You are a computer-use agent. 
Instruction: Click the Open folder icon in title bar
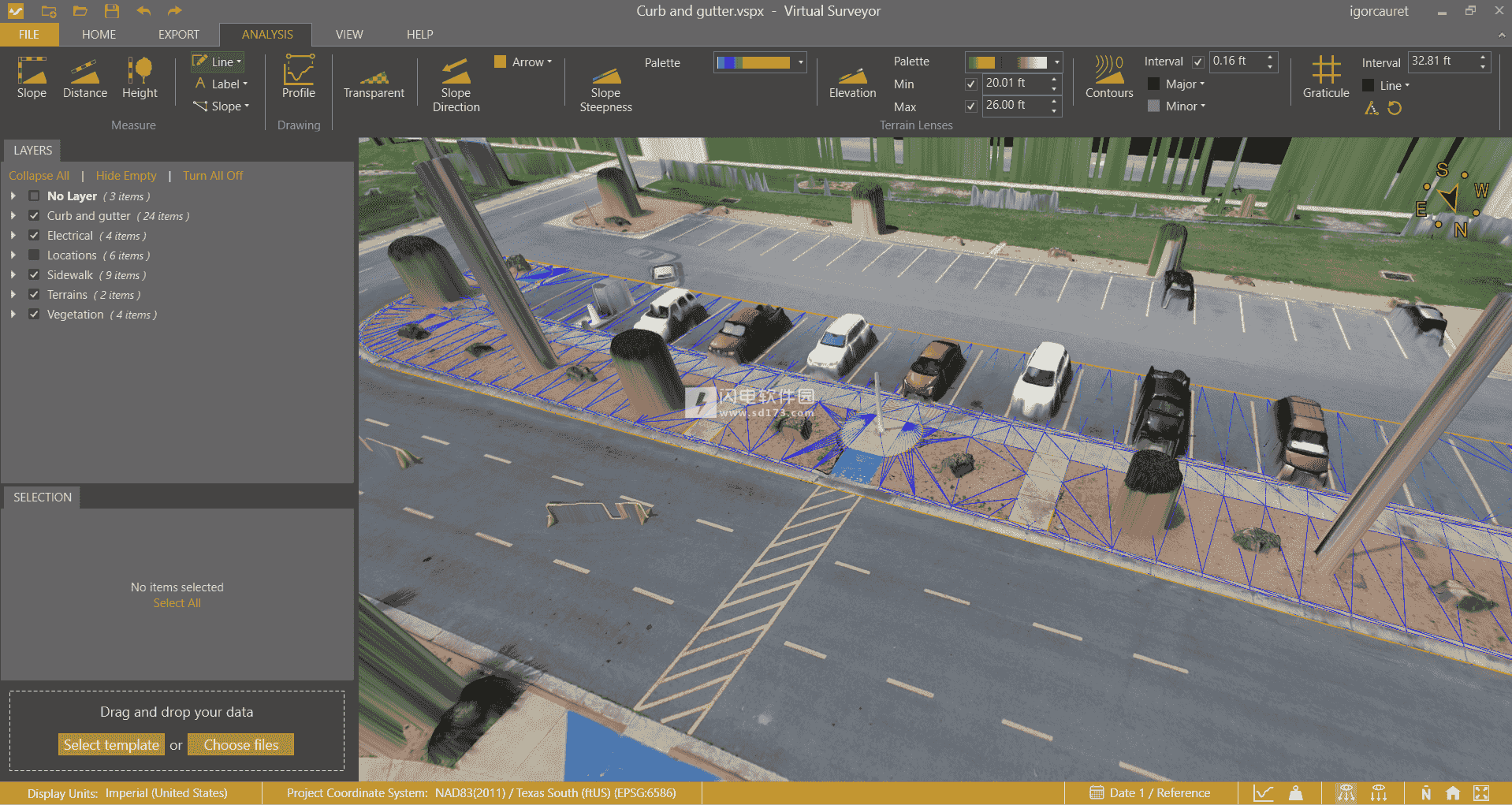click(80, 11)
